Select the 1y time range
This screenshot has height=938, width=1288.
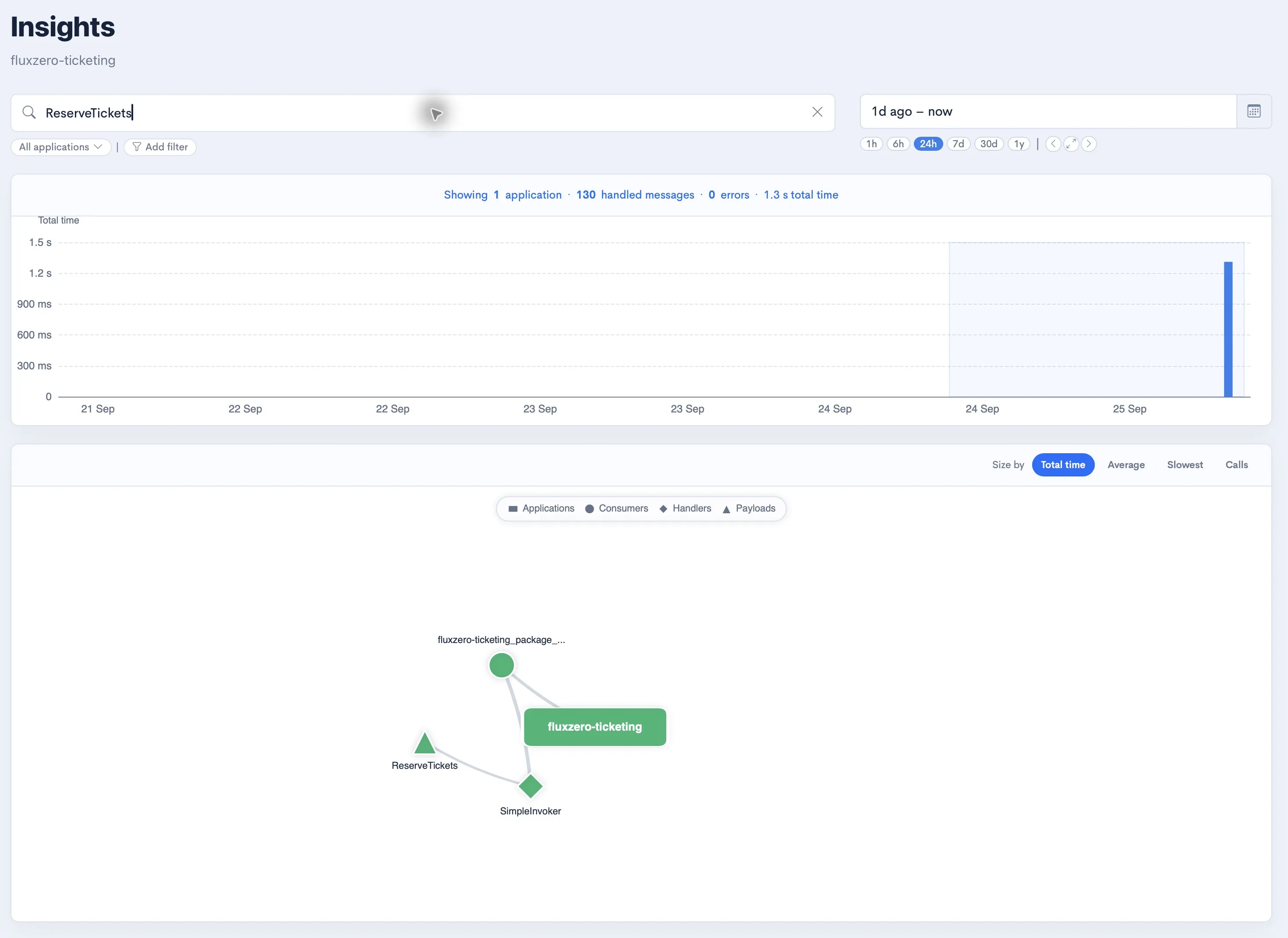[x=1019, y=144]
